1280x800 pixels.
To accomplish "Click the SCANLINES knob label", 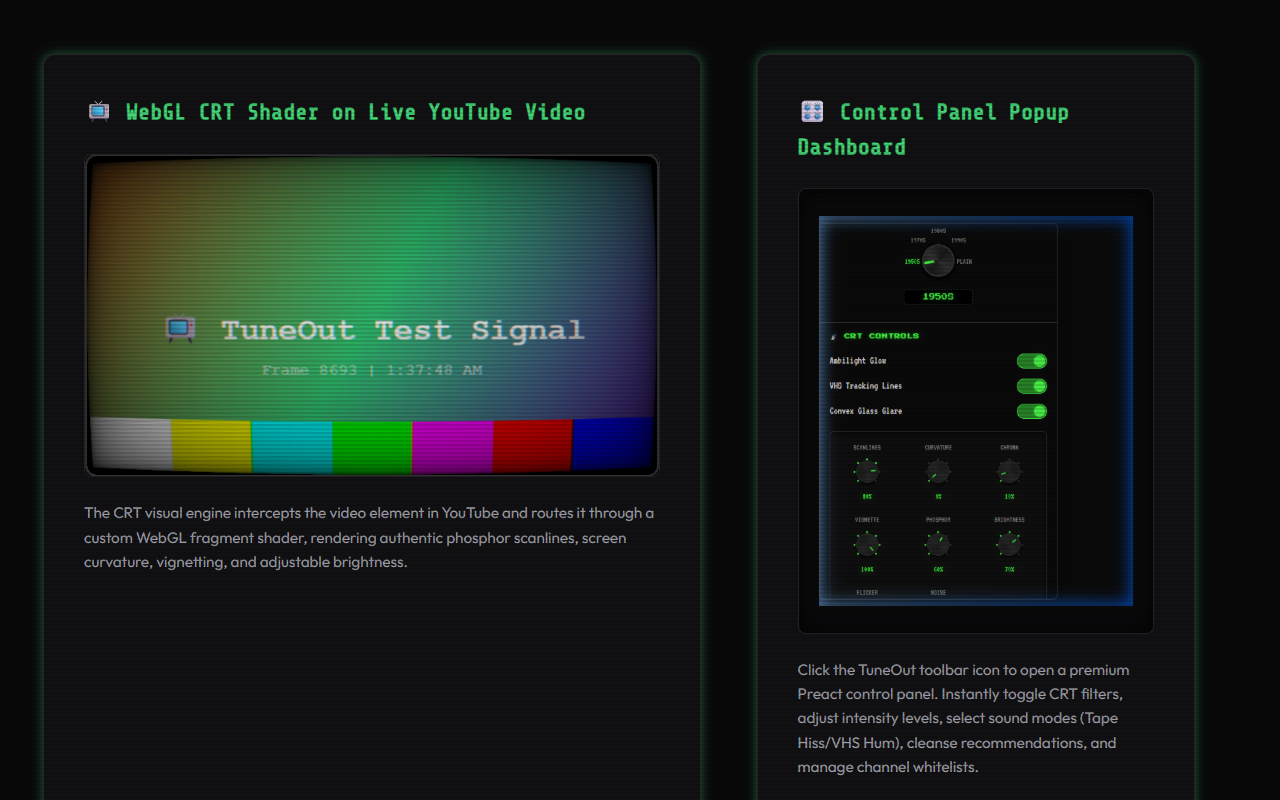I will [x=867, y=448].
